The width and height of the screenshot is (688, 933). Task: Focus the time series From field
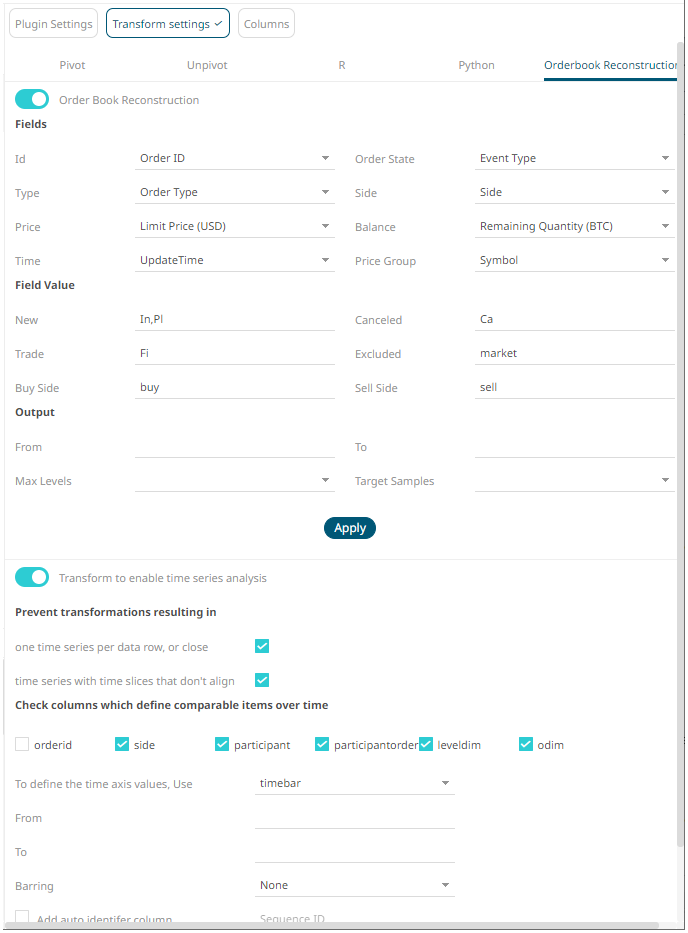[355, 818]
